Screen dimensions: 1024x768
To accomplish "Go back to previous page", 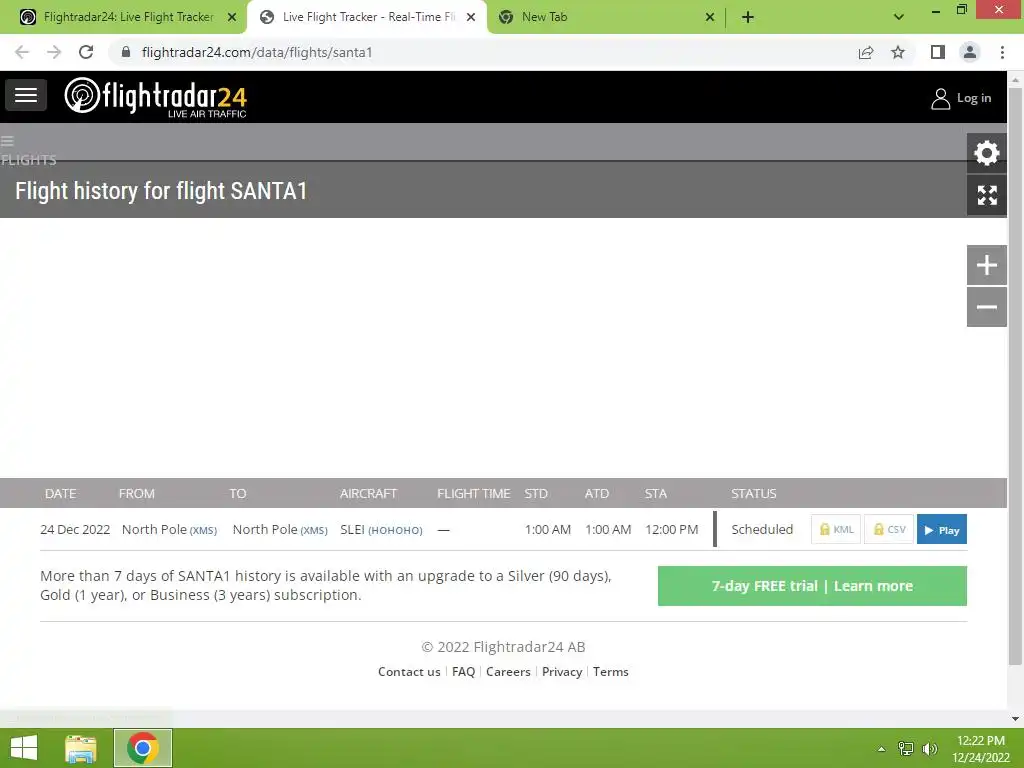I will (22, 52).
